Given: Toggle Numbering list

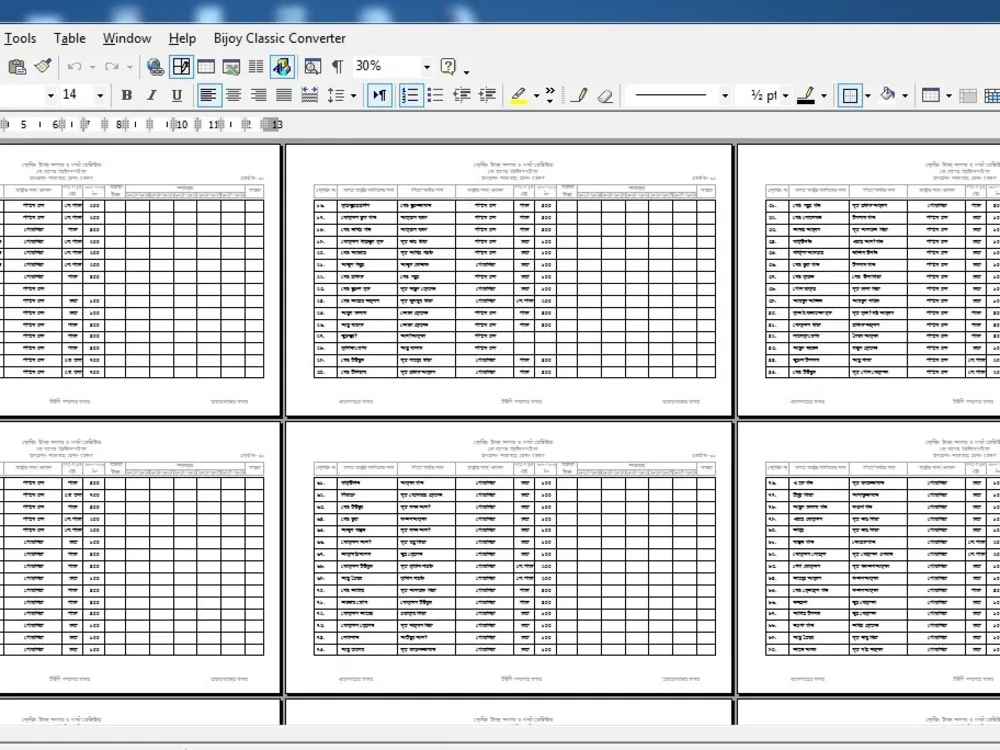Looking at the screenshot, I should click(411, 96).
